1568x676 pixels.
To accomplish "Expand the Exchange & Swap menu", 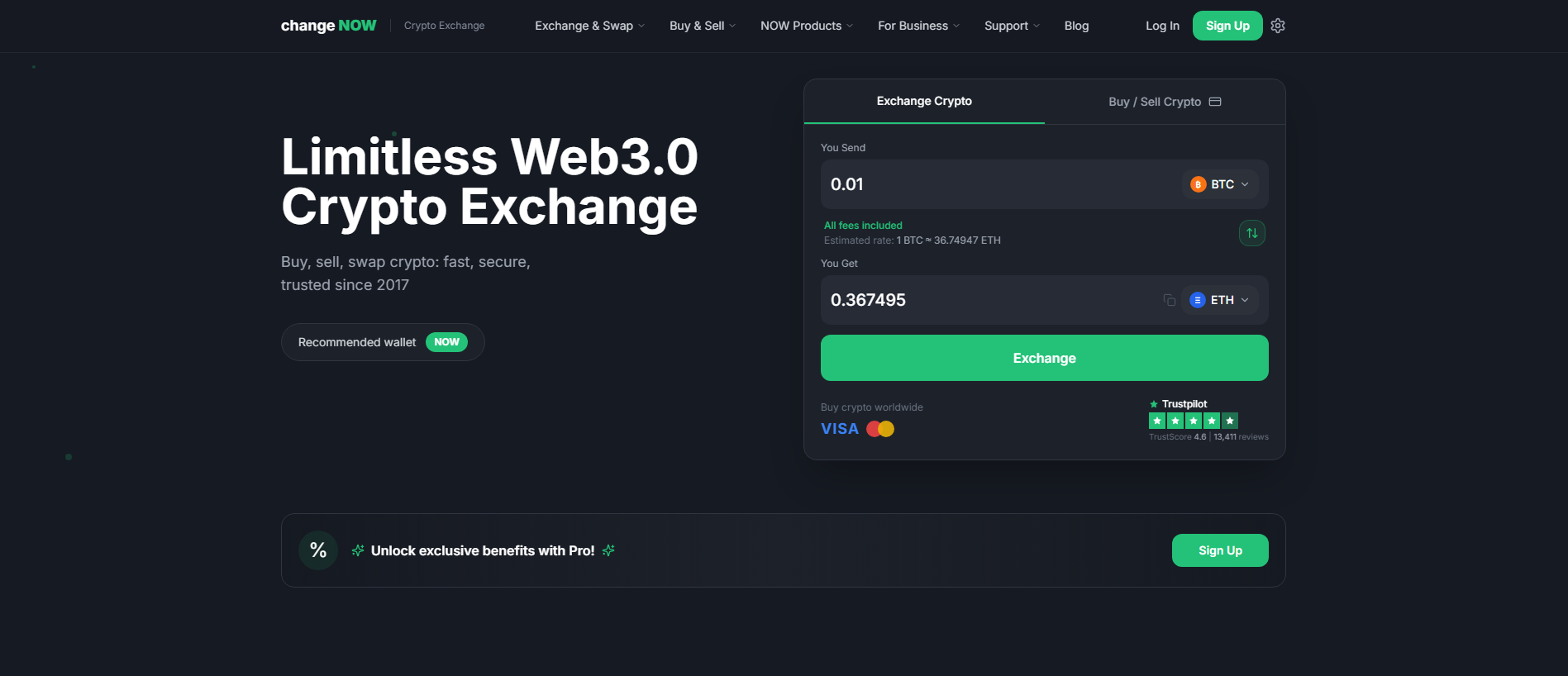I will (589, 26).
